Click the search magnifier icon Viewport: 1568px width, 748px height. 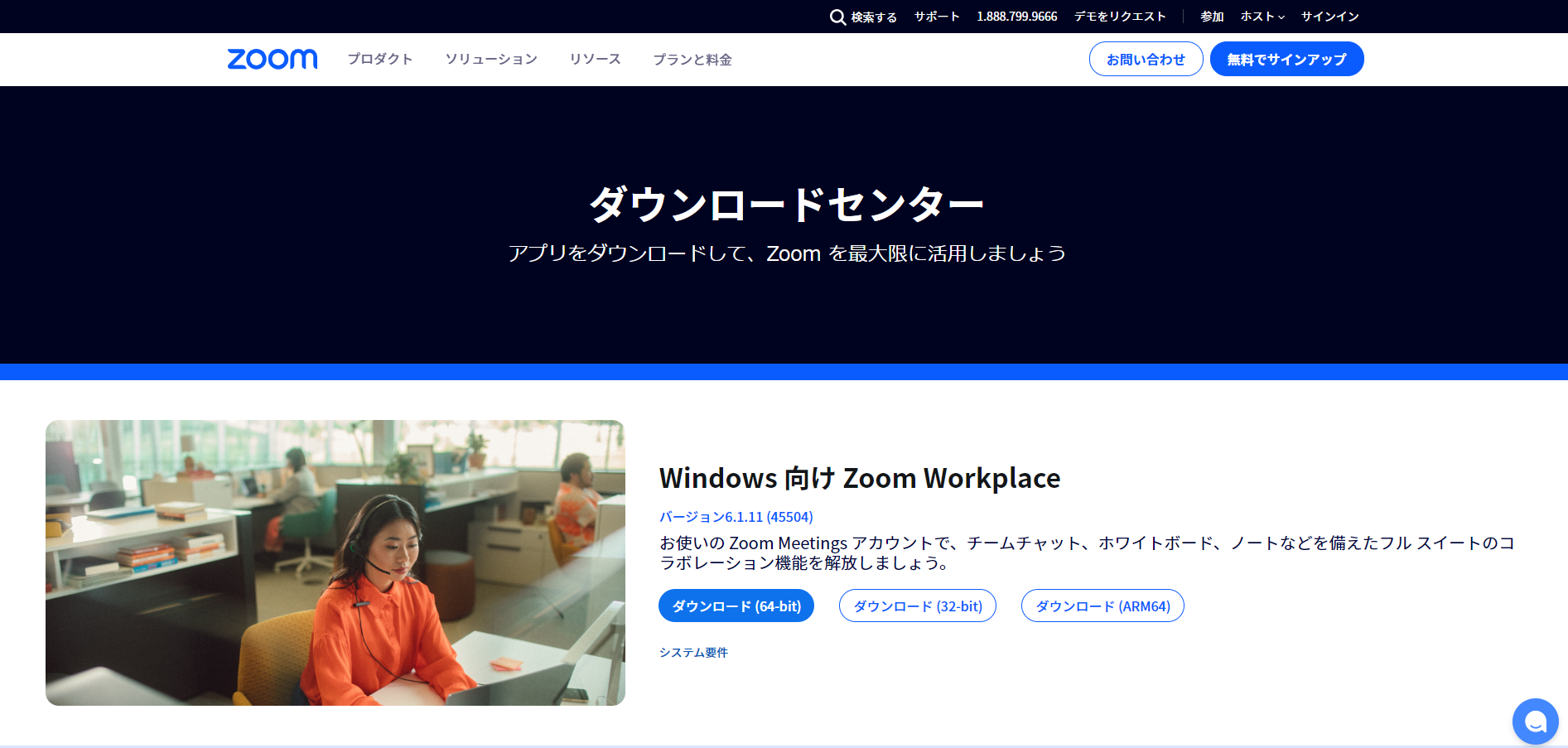pos(837,17)
